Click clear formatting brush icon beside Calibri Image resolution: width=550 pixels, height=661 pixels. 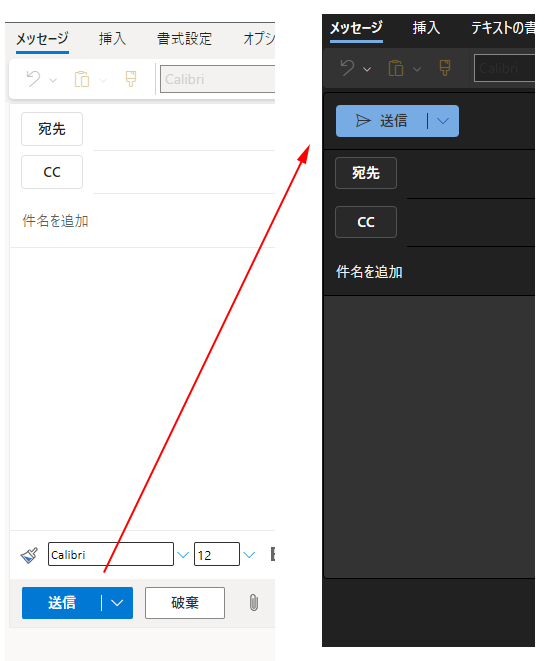29,555
